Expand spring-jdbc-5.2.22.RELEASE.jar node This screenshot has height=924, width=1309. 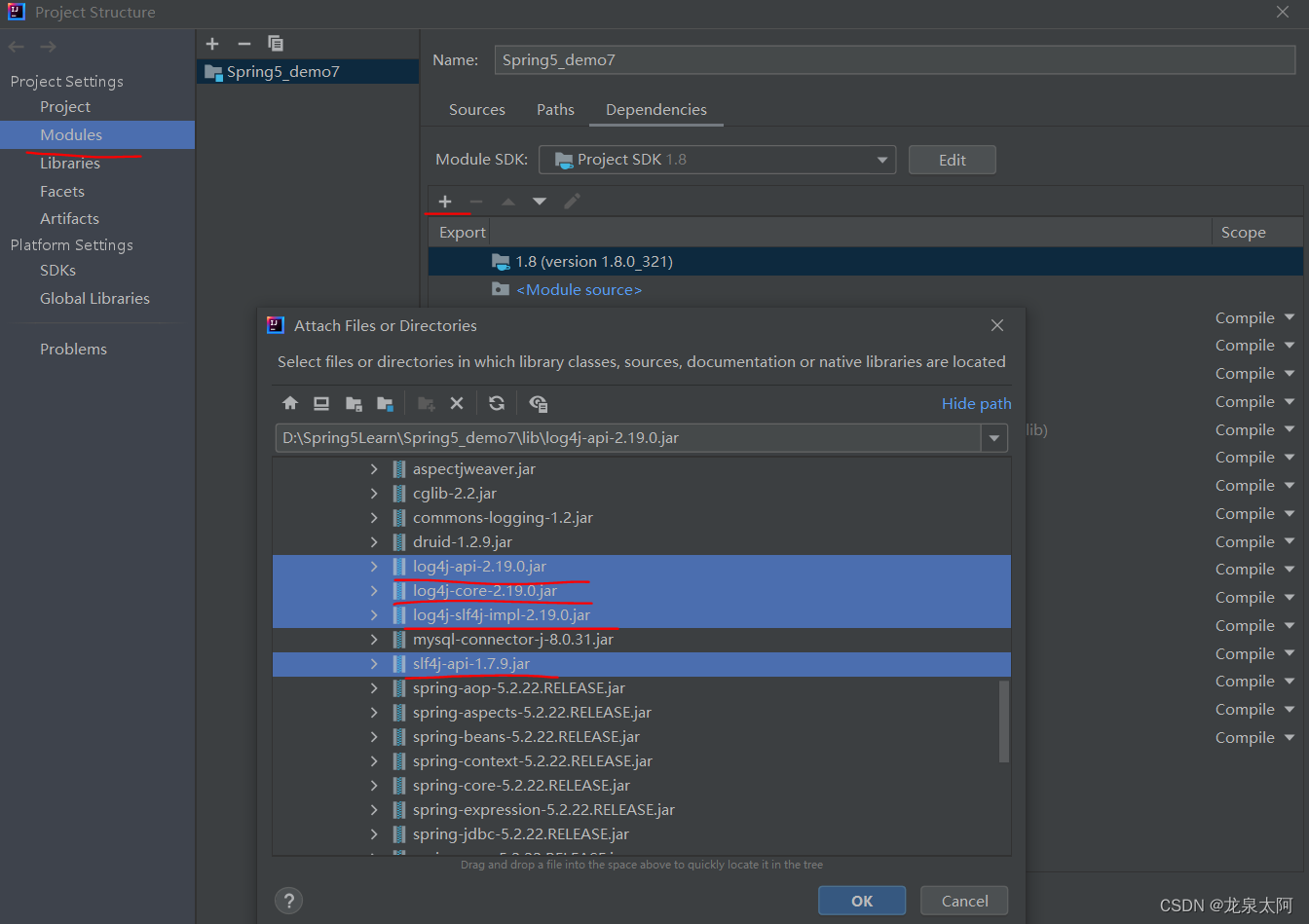(374, 834)
